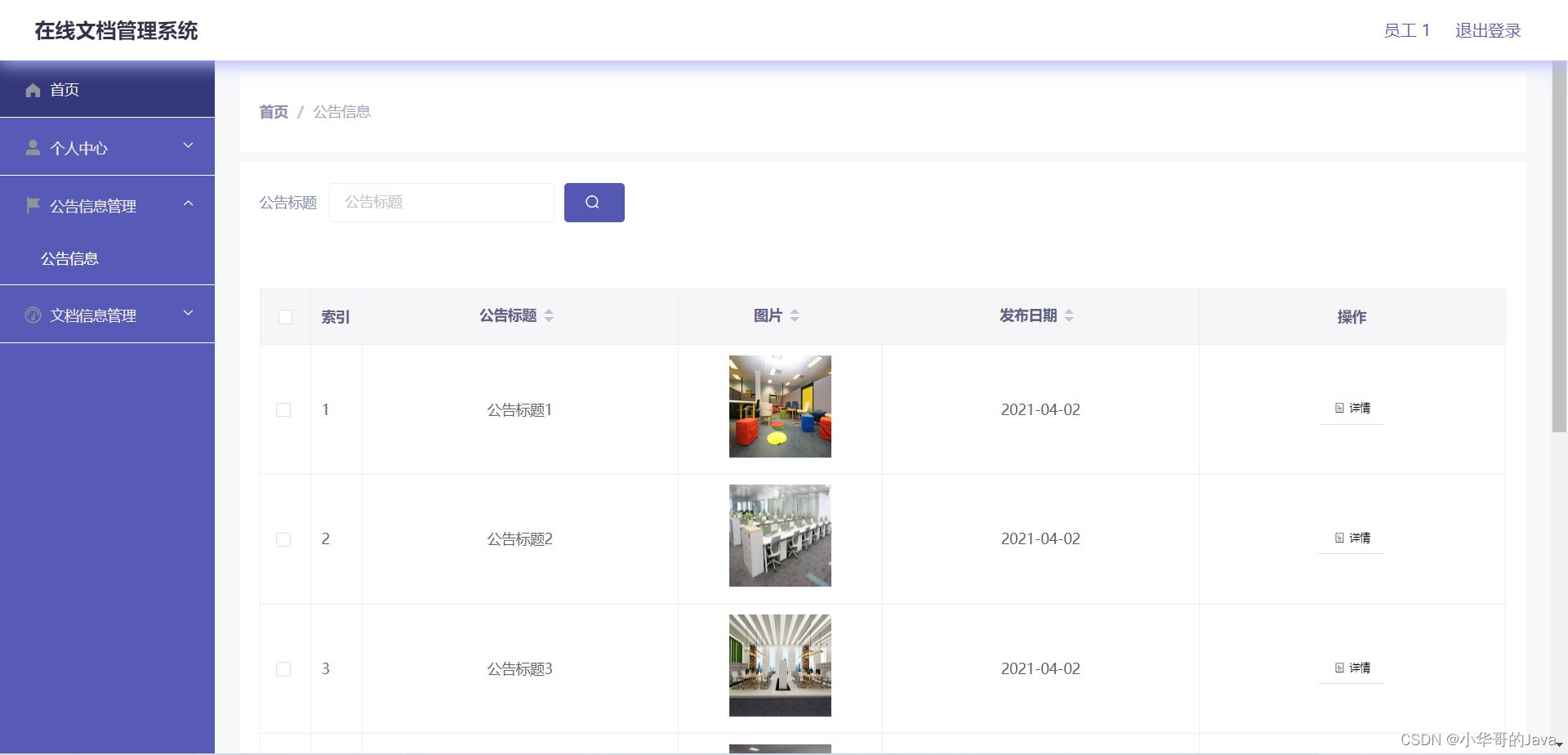Click the 操作 column header
The image size is (1568, 755).
[1352, 317]
